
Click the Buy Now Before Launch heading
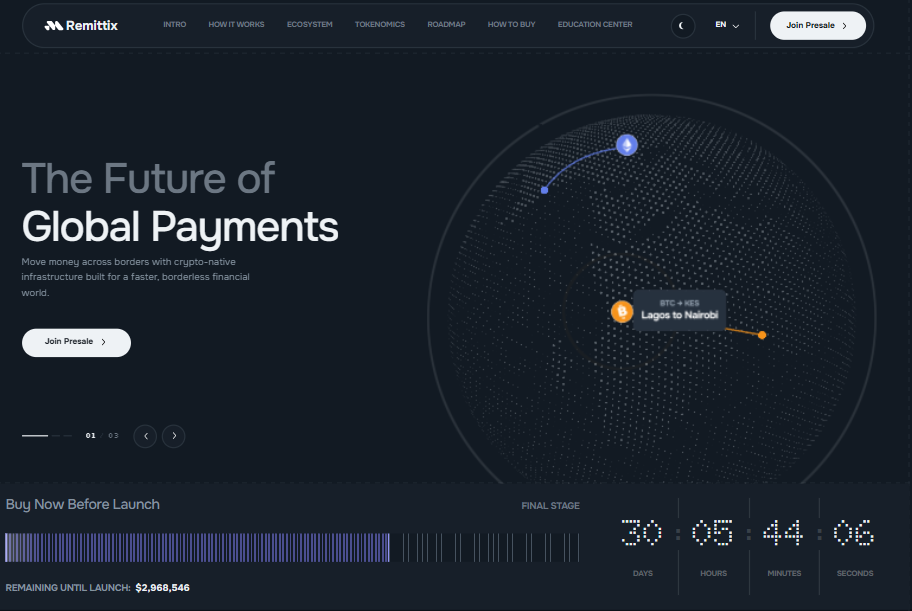click(x=83, y=505)
